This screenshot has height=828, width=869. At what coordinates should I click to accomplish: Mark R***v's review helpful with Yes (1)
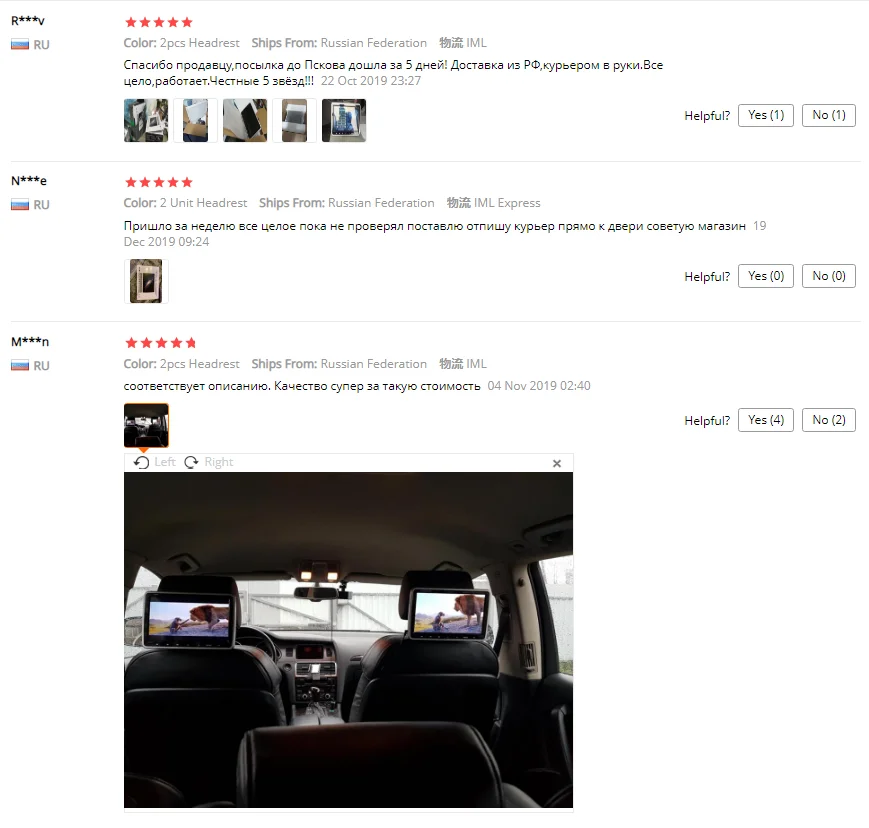click(x=766, y=115)
